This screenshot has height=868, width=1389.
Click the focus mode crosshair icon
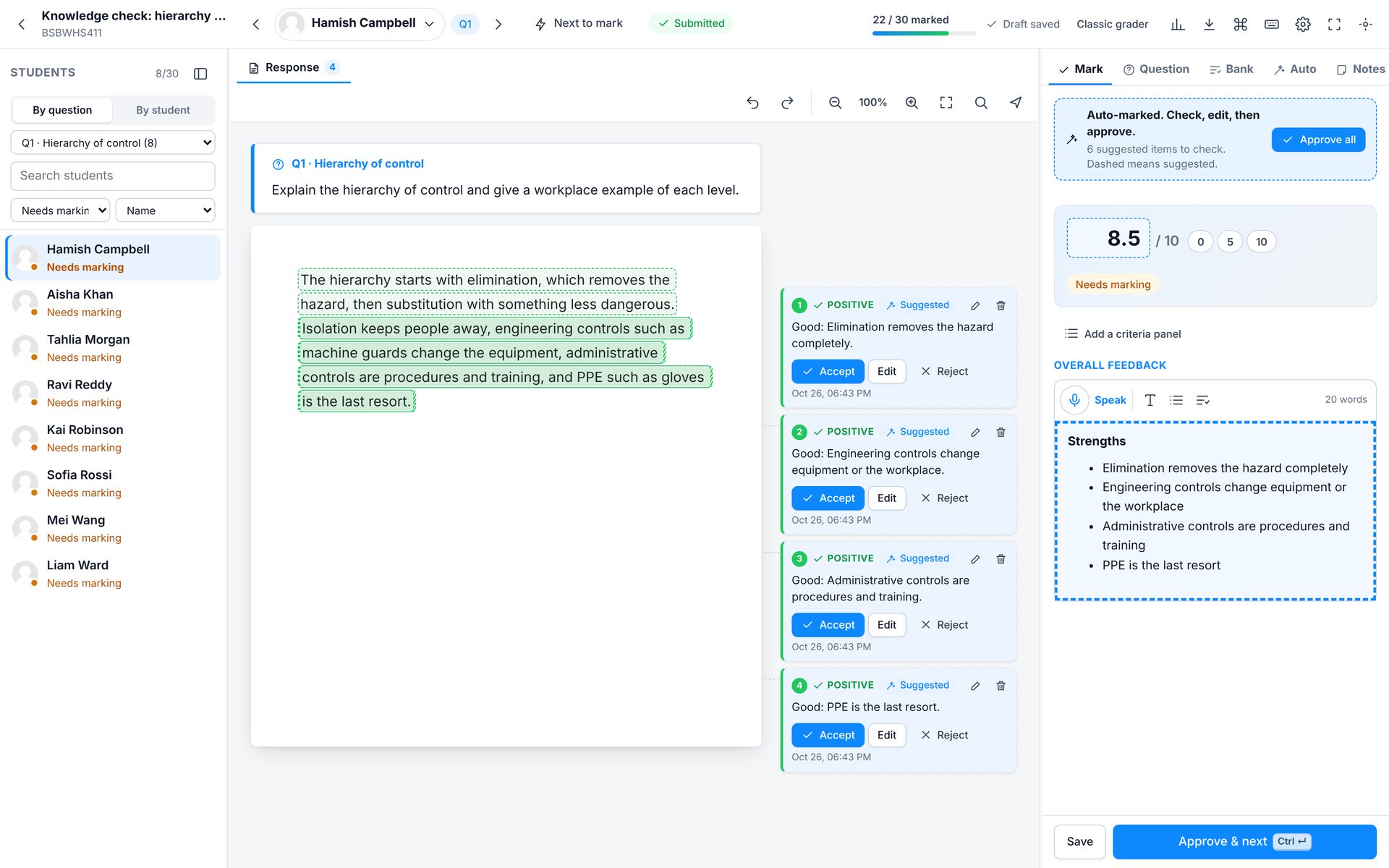tap(1365, 24)
